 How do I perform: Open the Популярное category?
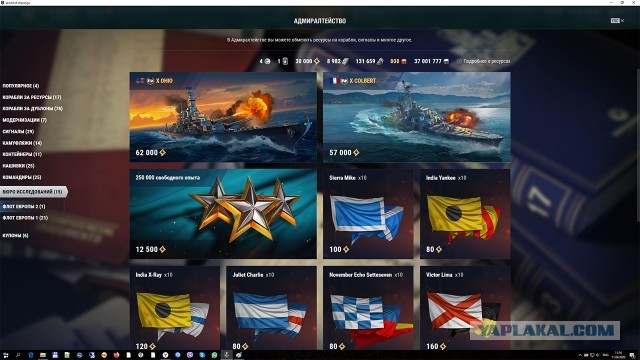[21, 86]
